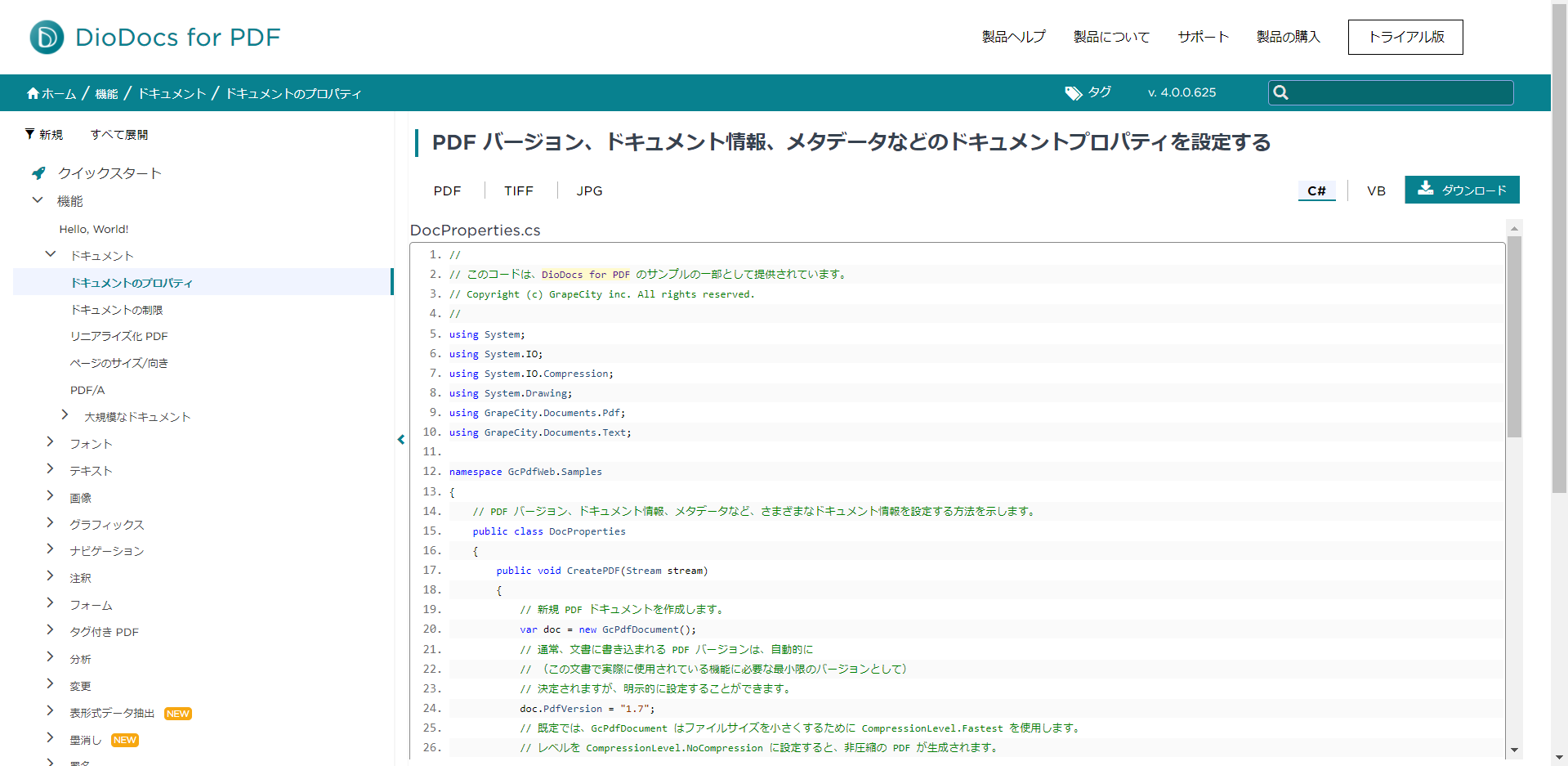Viewport: 1568px width, 766px height.
Task: Expand the 大規模なドキュメント node
Action: click(65, 415)
